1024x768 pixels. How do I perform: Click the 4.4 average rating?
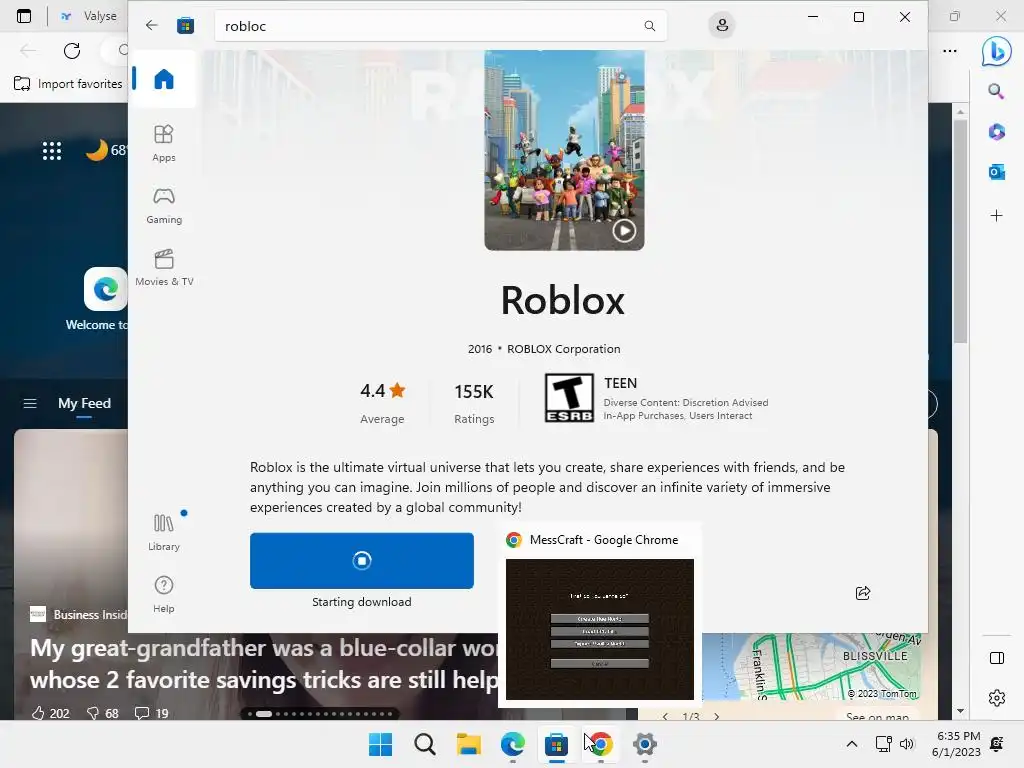[383, 391]
